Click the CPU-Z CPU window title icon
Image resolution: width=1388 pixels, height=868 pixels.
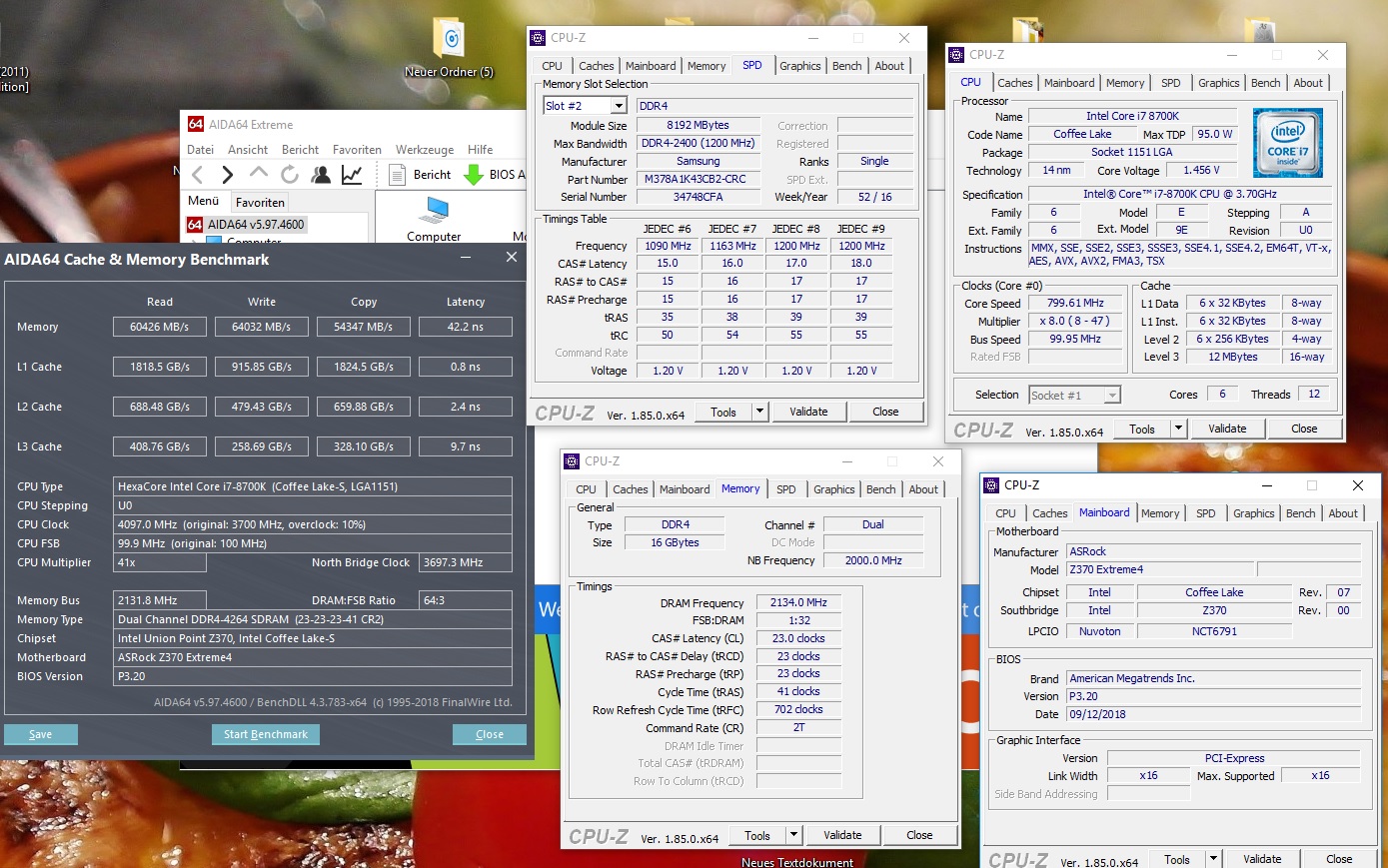(957, 55)
